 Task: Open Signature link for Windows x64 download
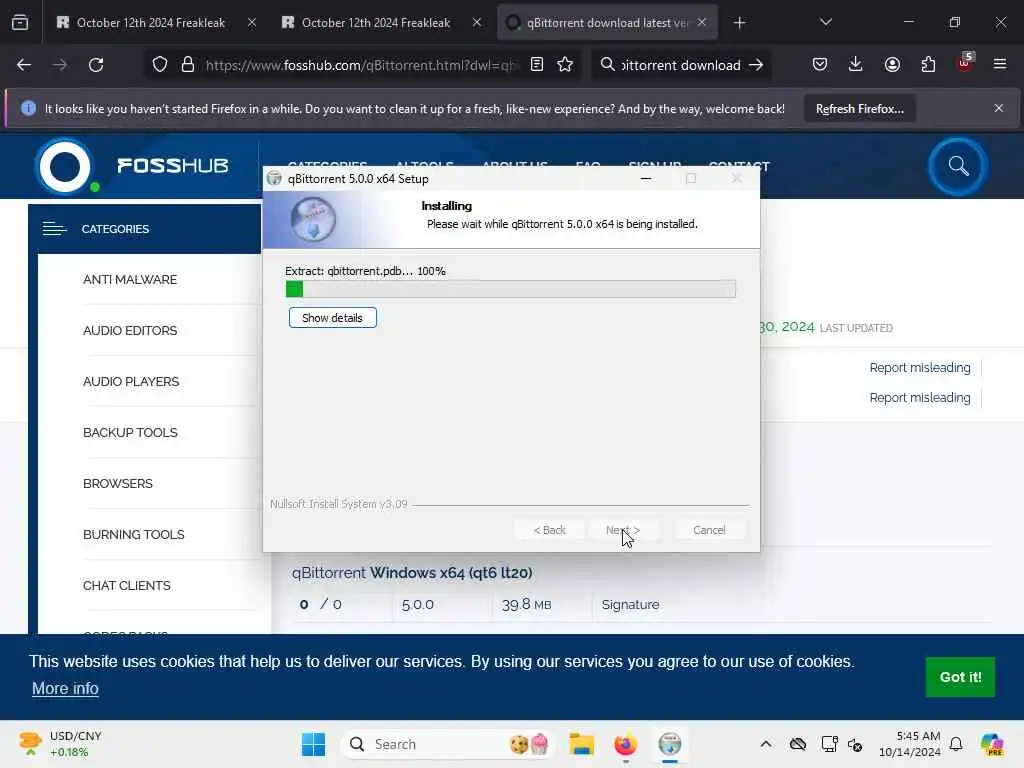coord(630,605)
